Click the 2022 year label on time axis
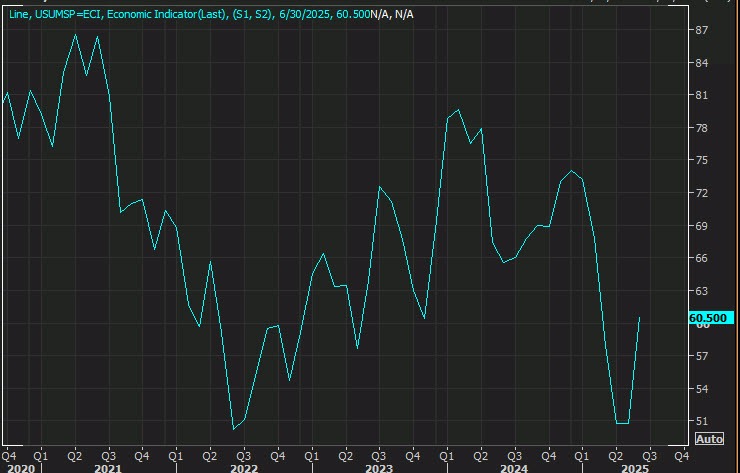 point(243,467)
